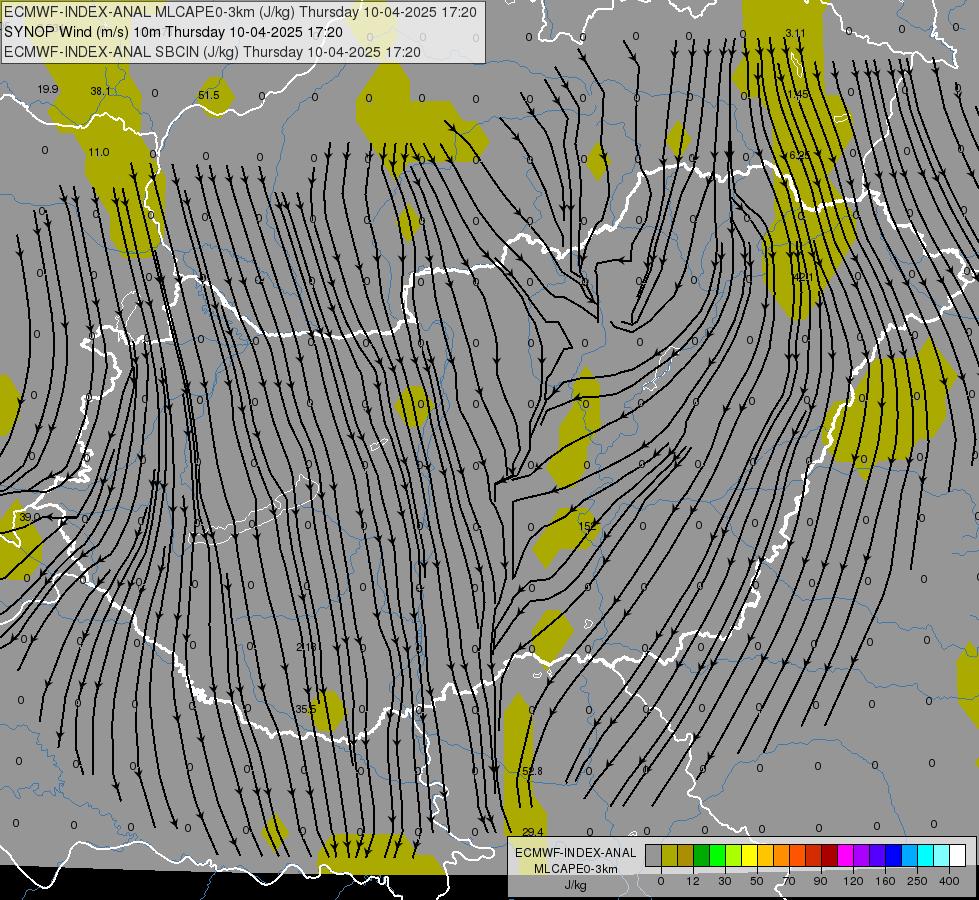Viewport: 979px width, 900px height.
Task: Select the cyan swatch right of legend tick 250
Action: (926, 855)
